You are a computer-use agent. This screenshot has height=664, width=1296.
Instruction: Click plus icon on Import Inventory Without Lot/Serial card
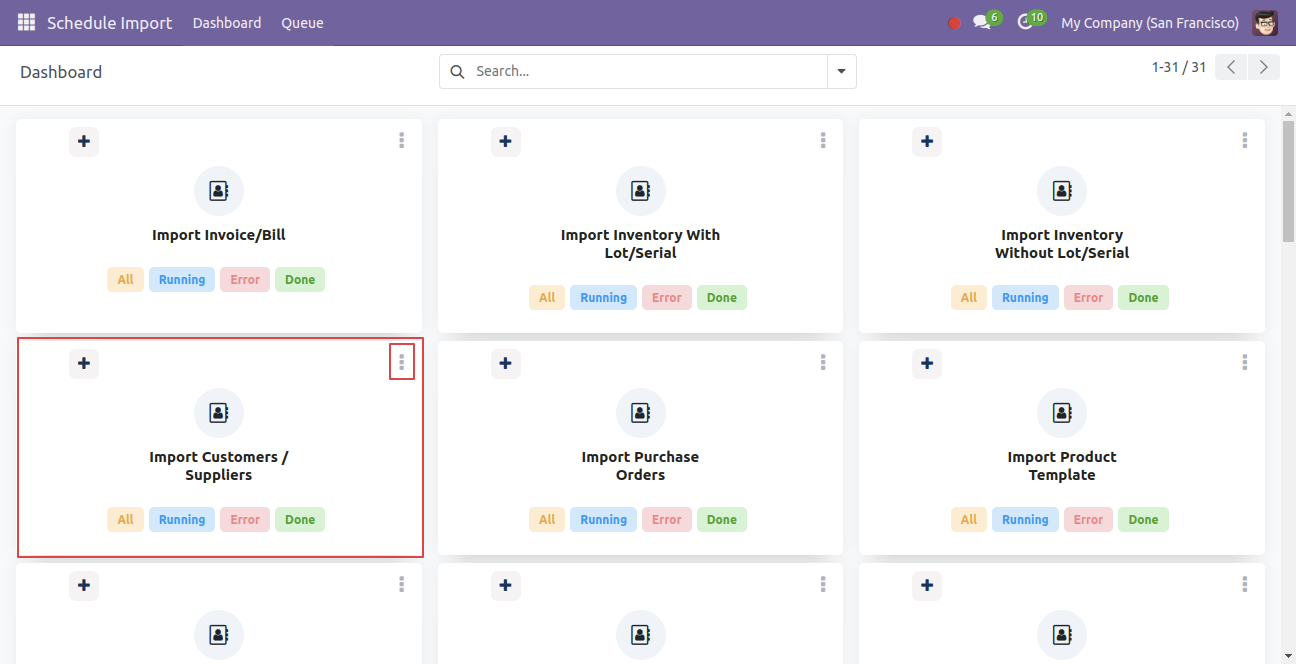click(x=927, y=141)
